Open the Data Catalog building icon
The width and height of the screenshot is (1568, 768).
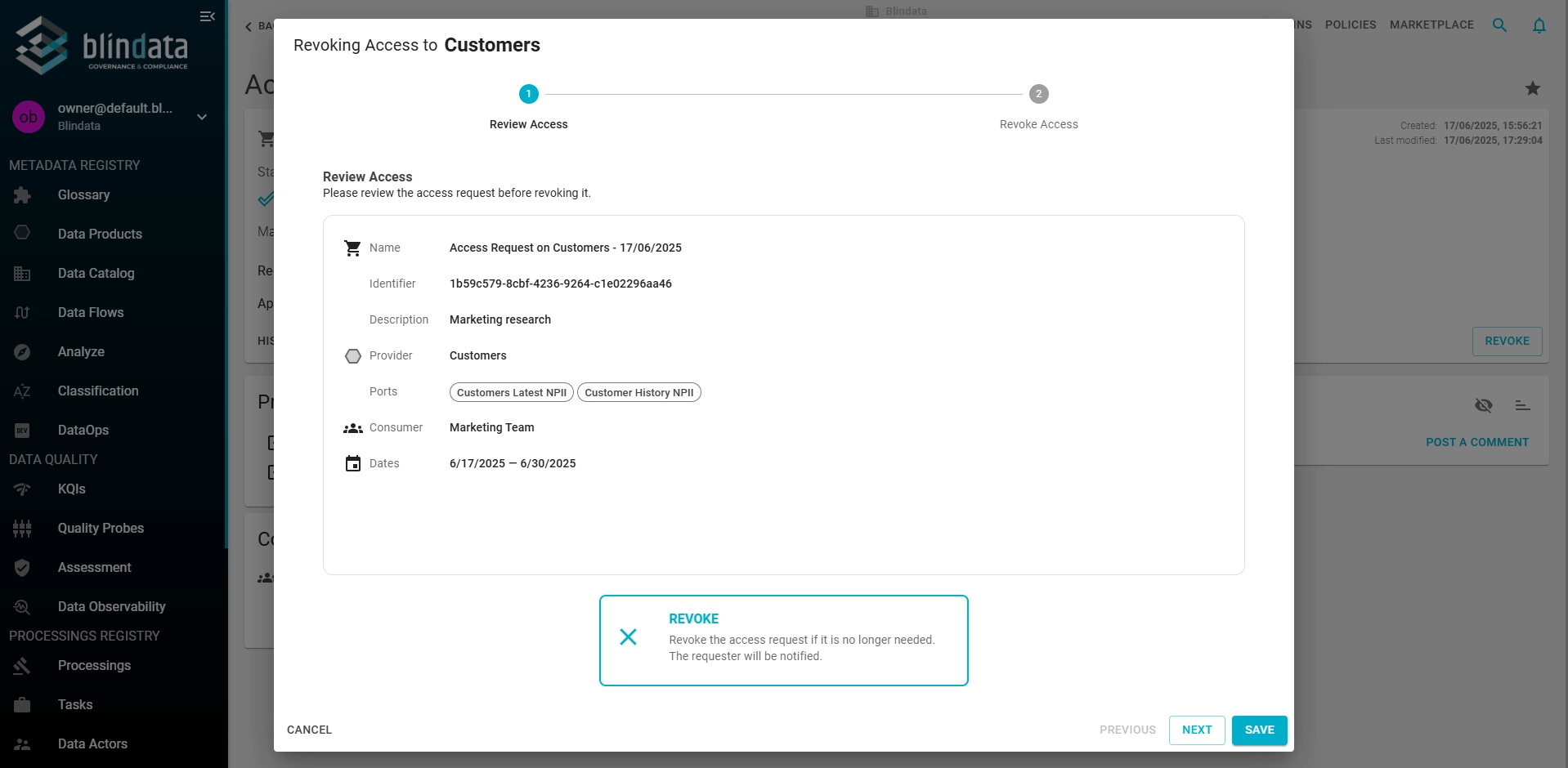coord(22,274)
